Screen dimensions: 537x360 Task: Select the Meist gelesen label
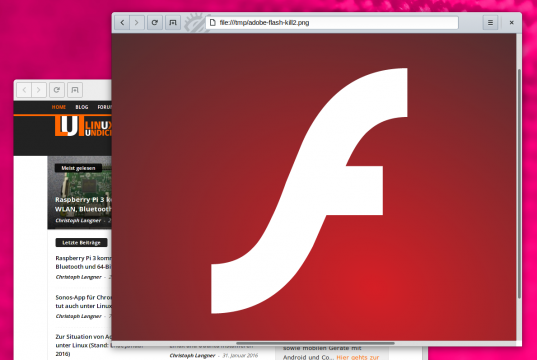point(78,168)
